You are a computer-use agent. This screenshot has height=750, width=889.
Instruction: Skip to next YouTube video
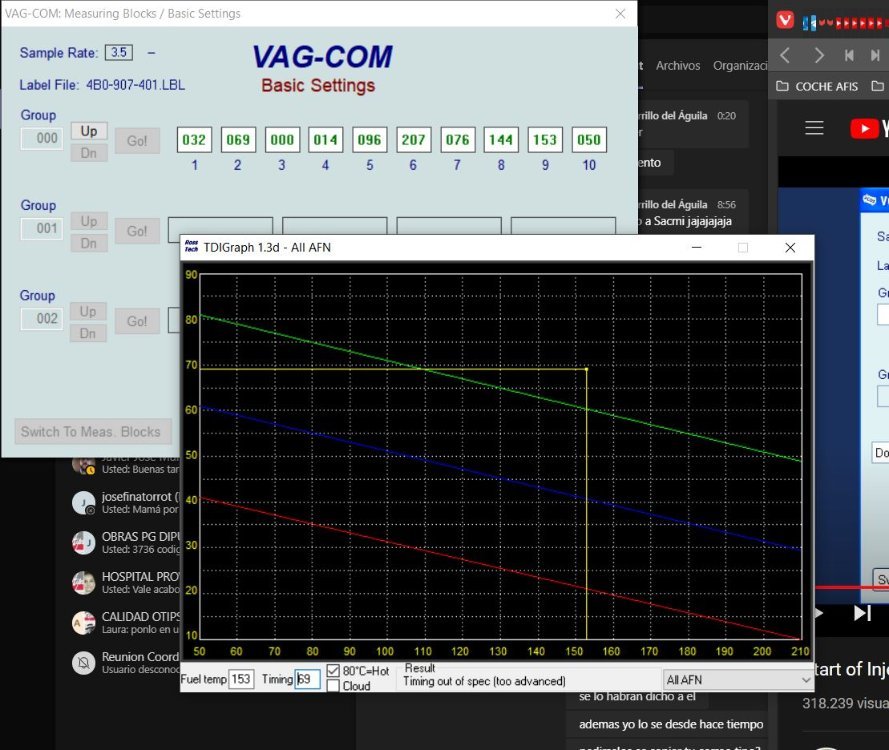(862, 613)
